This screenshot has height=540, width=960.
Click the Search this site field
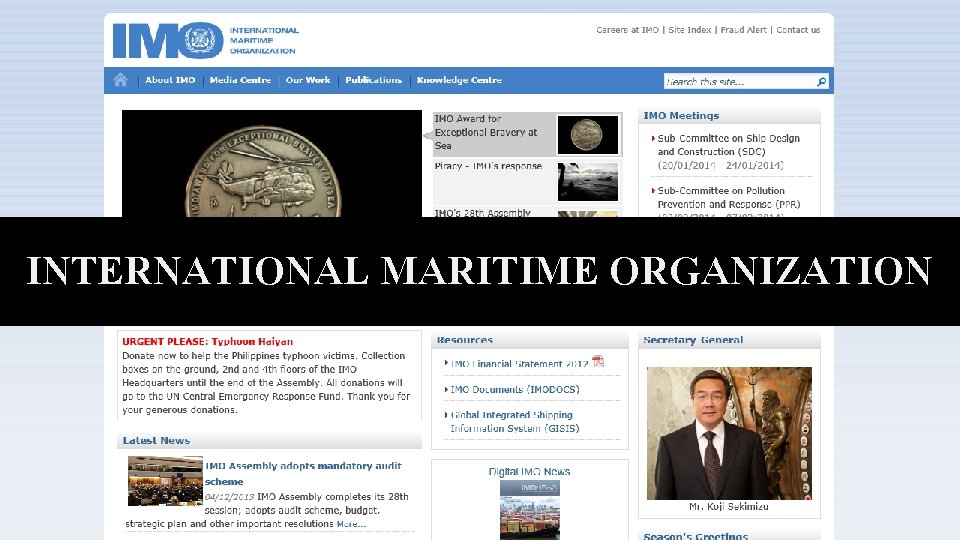[739, 81]
